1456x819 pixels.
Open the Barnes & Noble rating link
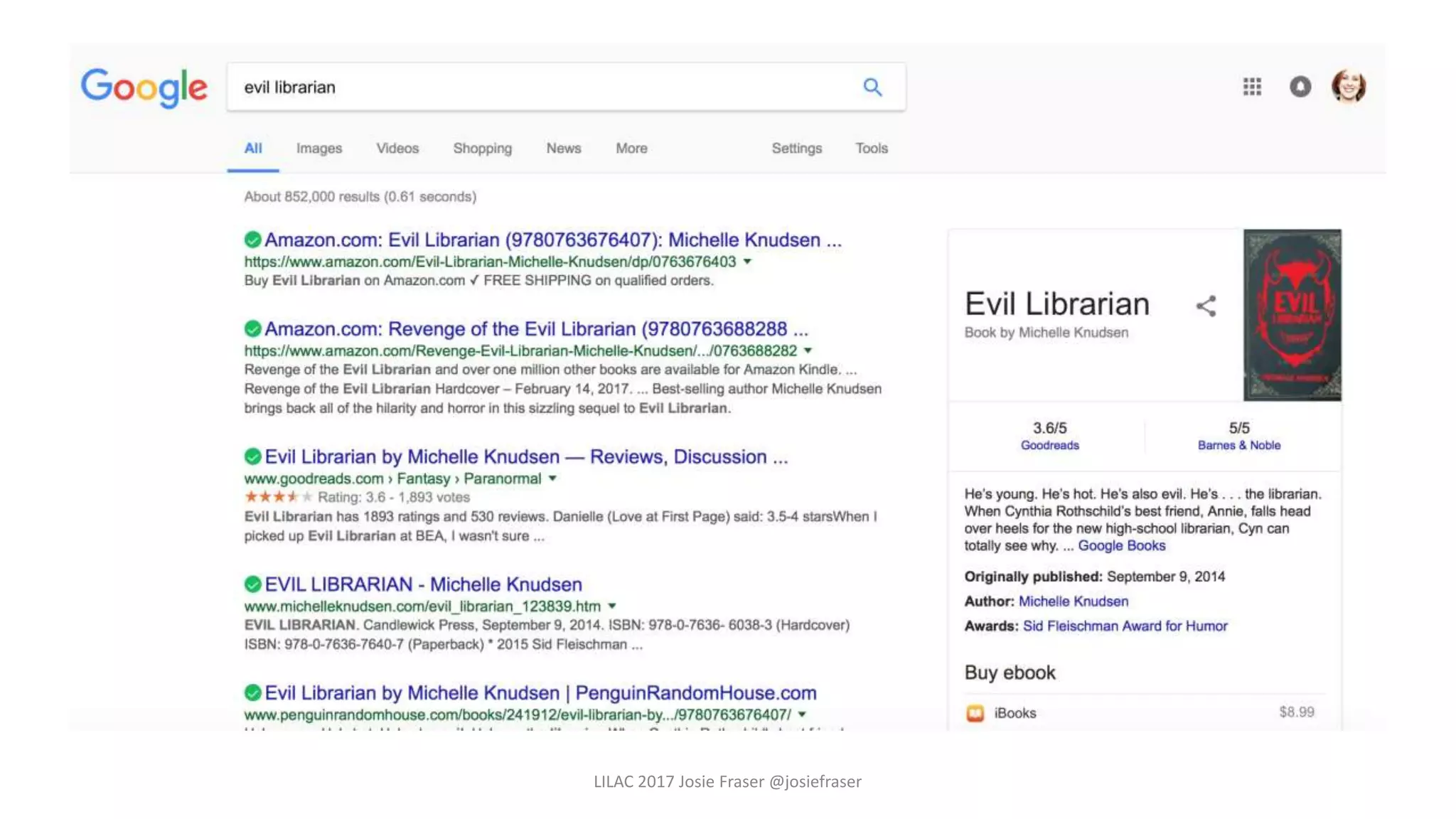coord(1238,446)
